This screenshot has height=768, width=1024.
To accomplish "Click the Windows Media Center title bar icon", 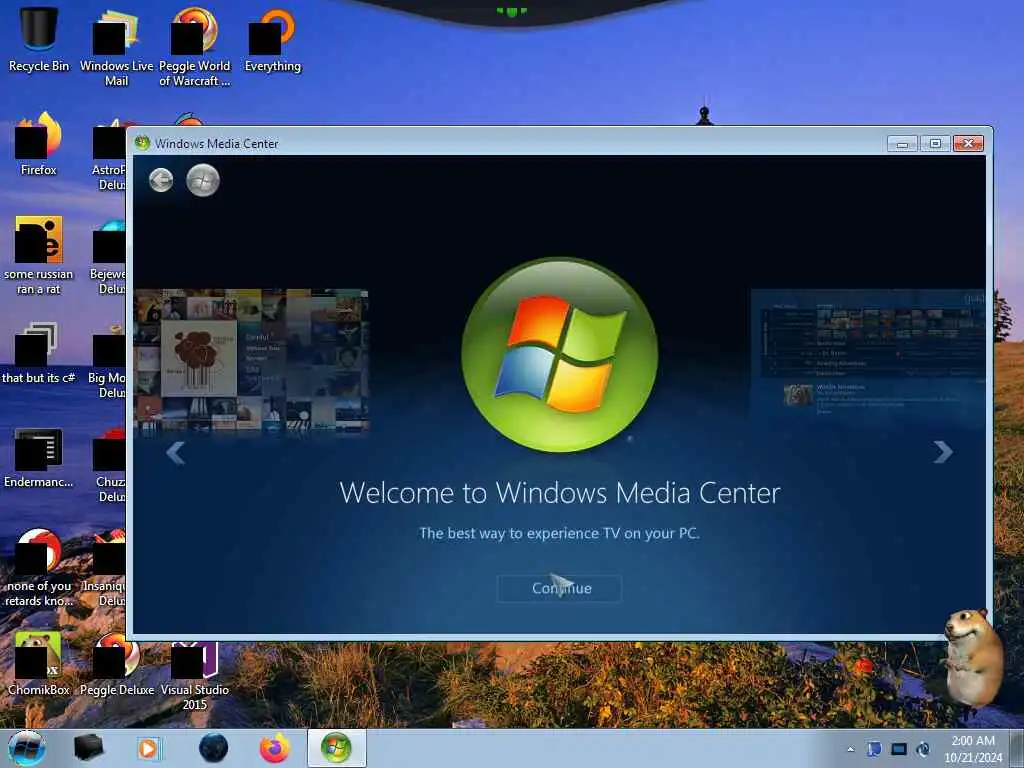I will tap(142, 143).
